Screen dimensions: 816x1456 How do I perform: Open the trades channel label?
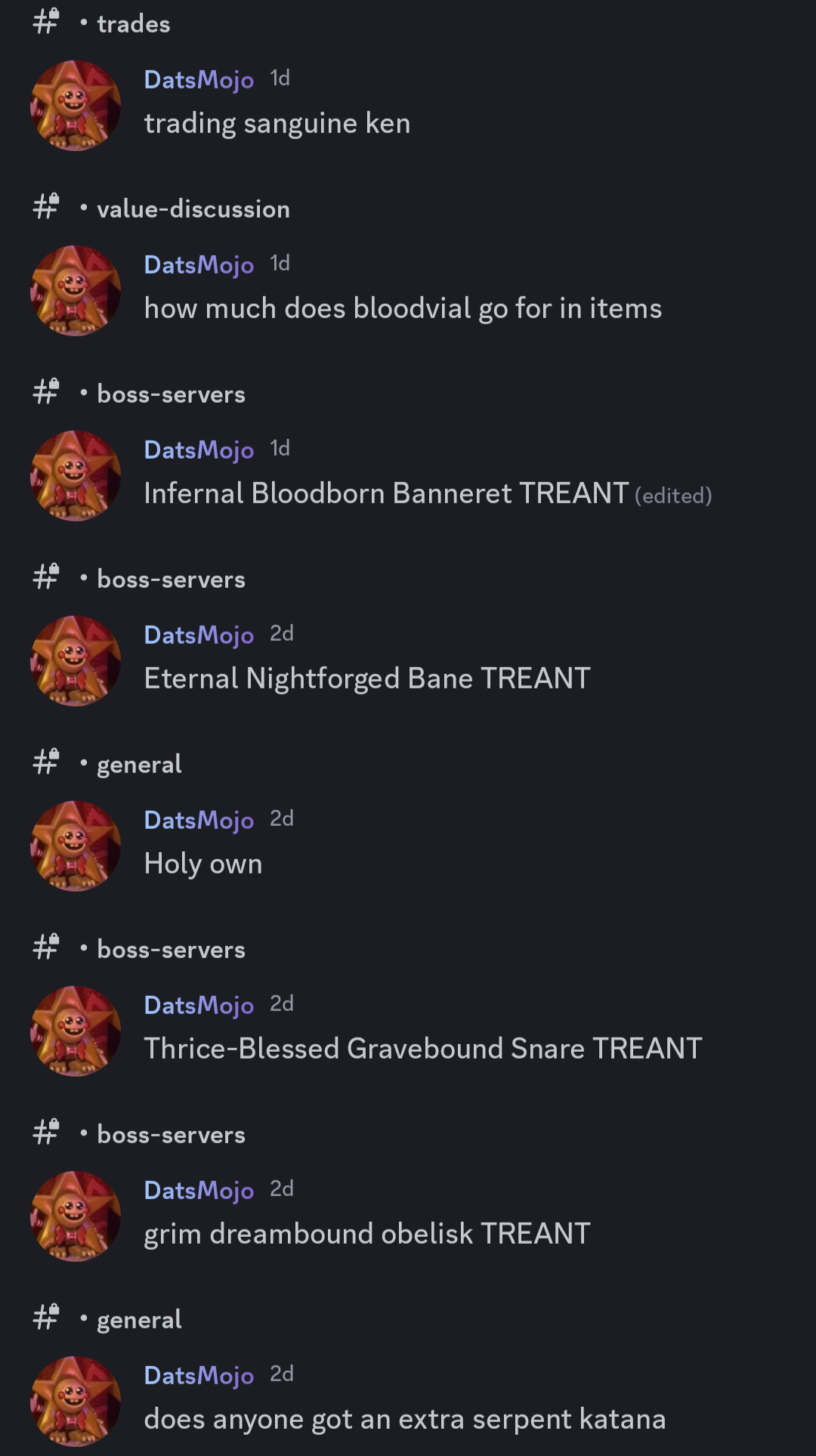(x=134, y=24)
